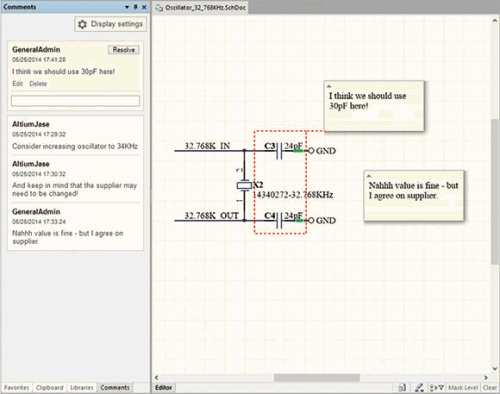Pin the Comments panel
500x394 pixels.
point(136,7)
